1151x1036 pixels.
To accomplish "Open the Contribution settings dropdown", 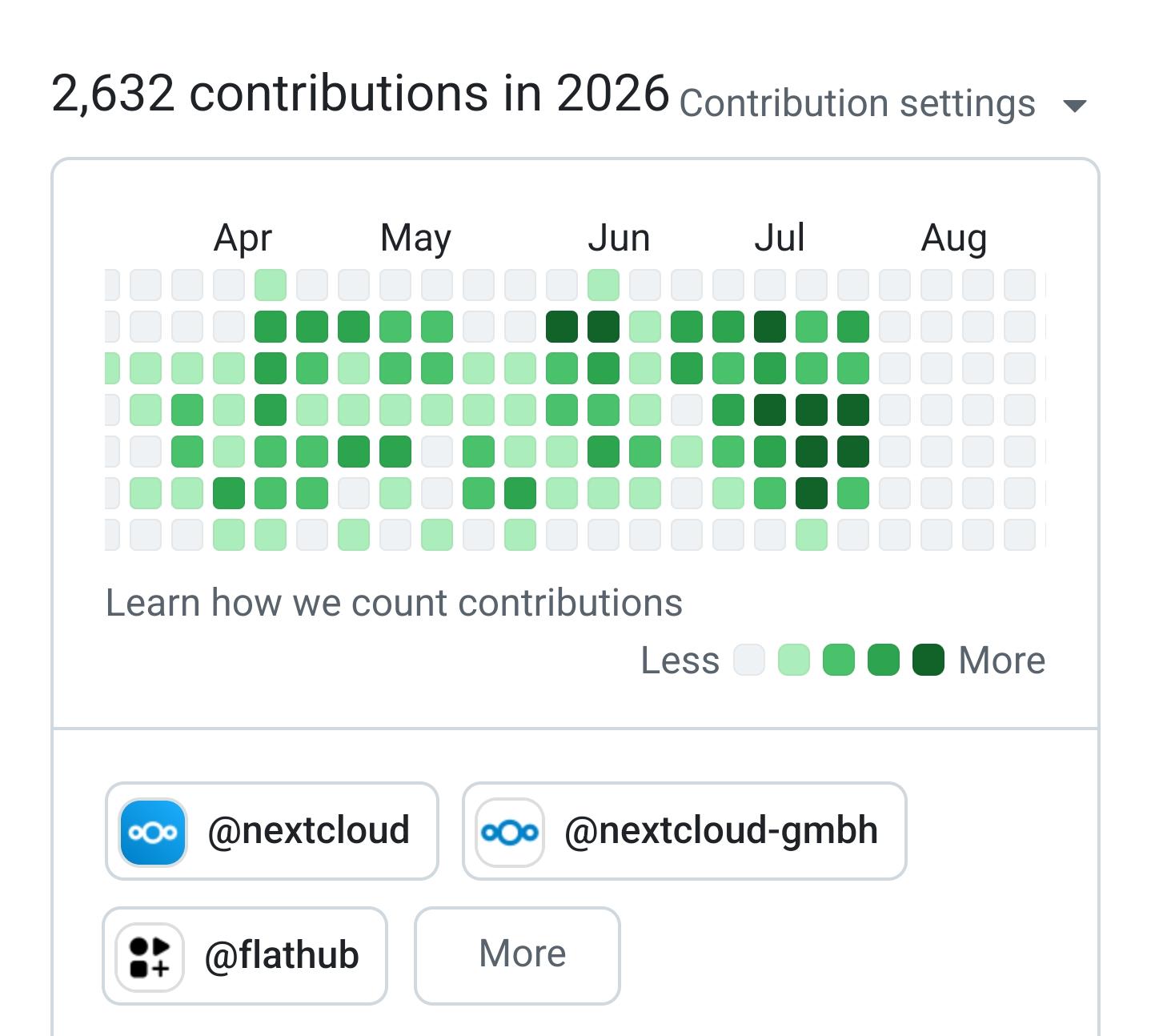I will coord(882,104).
